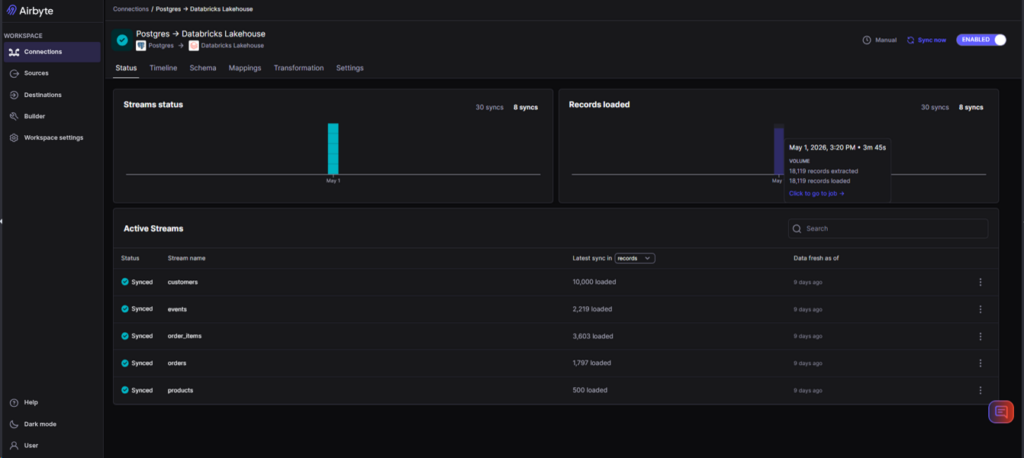The image size is (1024, 458).
Task: Open the 'records' latest sync dropdown
Action: [x=635, y=258]
